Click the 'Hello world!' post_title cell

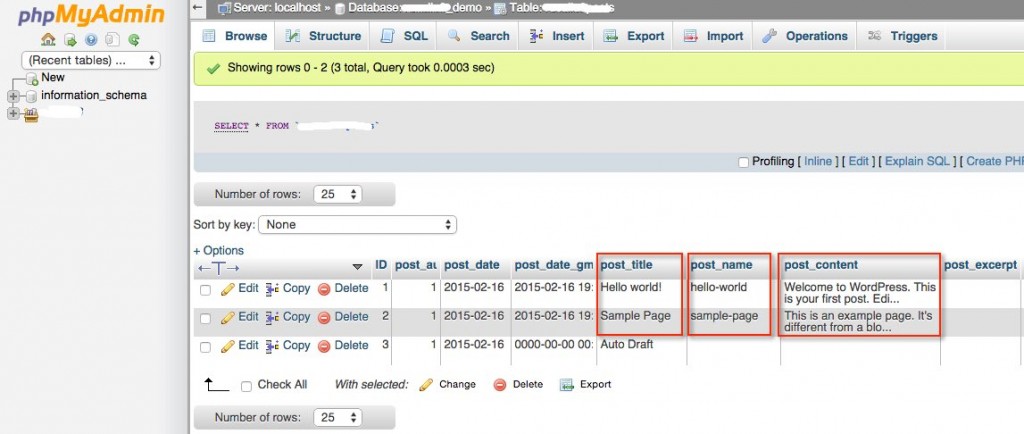point(631,287)
